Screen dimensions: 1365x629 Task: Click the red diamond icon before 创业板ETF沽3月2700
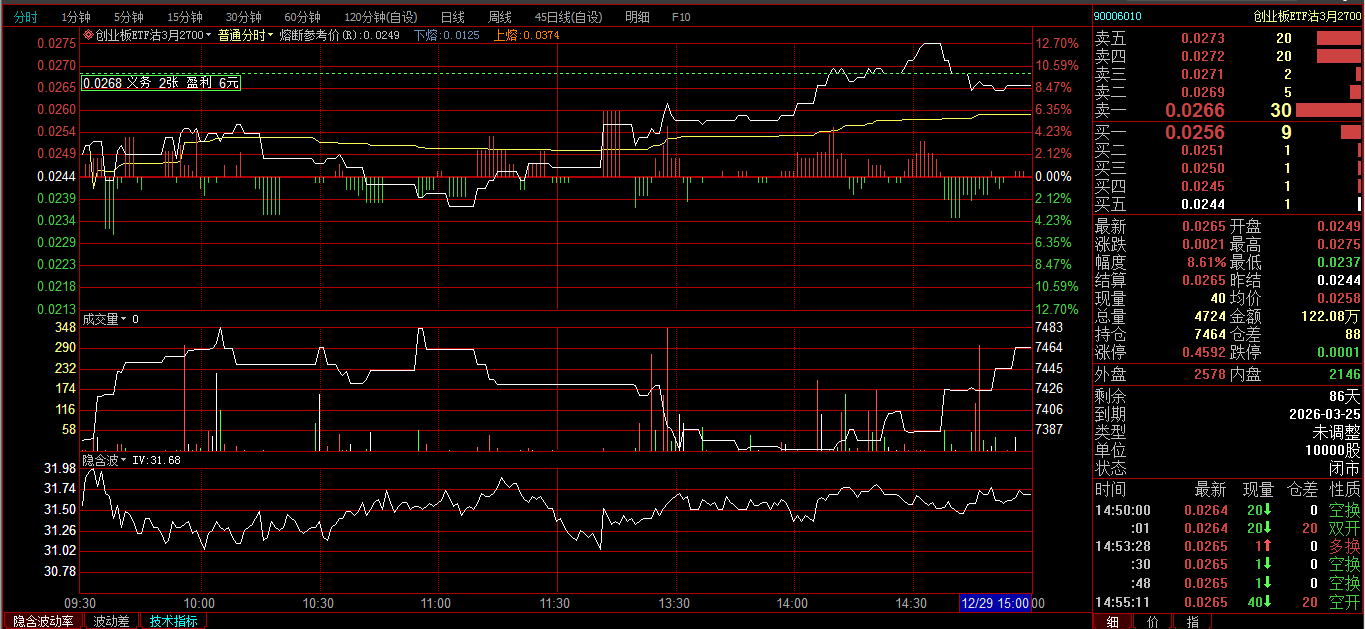(88, 35)
